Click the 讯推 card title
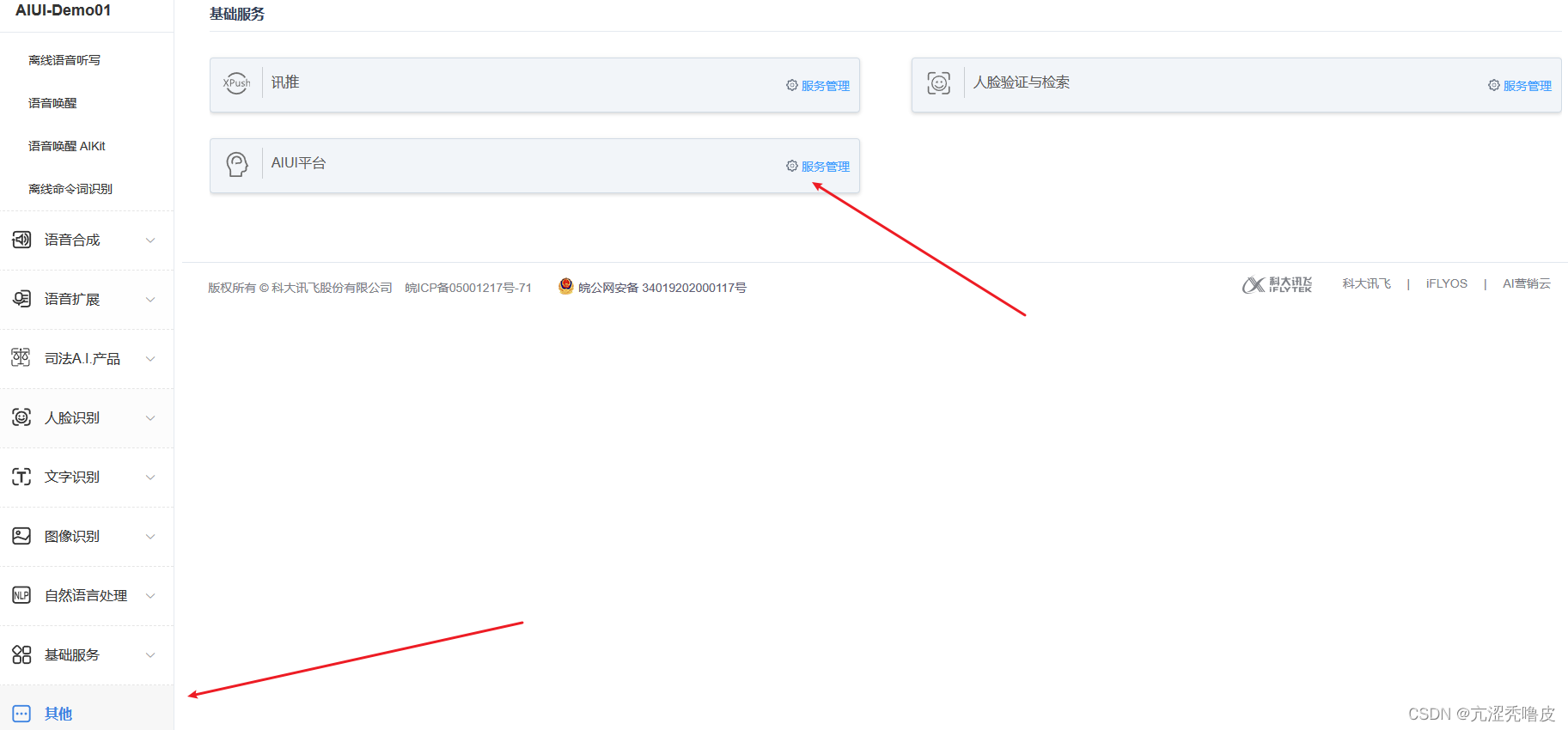Image resolution: width=1568 pixels, height=730 pixels. [285, 82]
